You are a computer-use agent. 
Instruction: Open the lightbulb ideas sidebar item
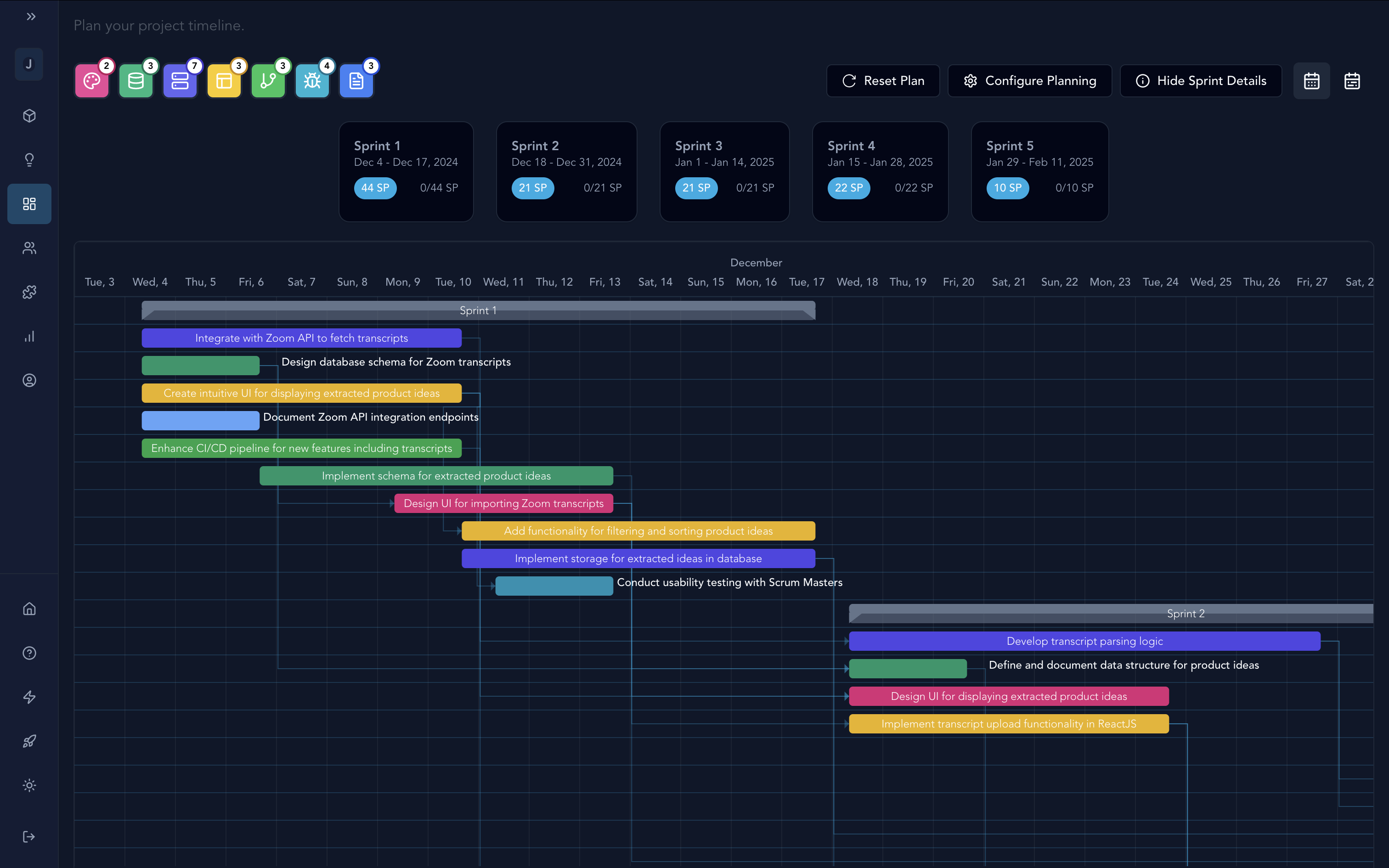pos(29,160)
